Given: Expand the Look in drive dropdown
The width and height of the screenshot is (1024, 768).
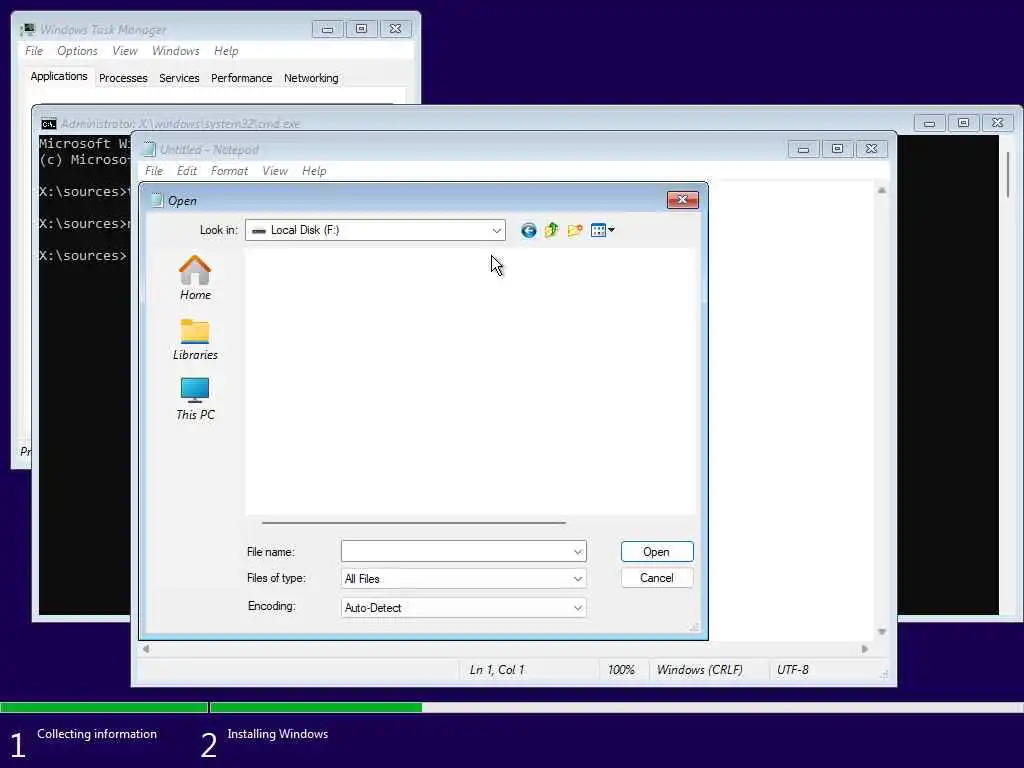Looking at the screenshot, I should click(496, 230).
